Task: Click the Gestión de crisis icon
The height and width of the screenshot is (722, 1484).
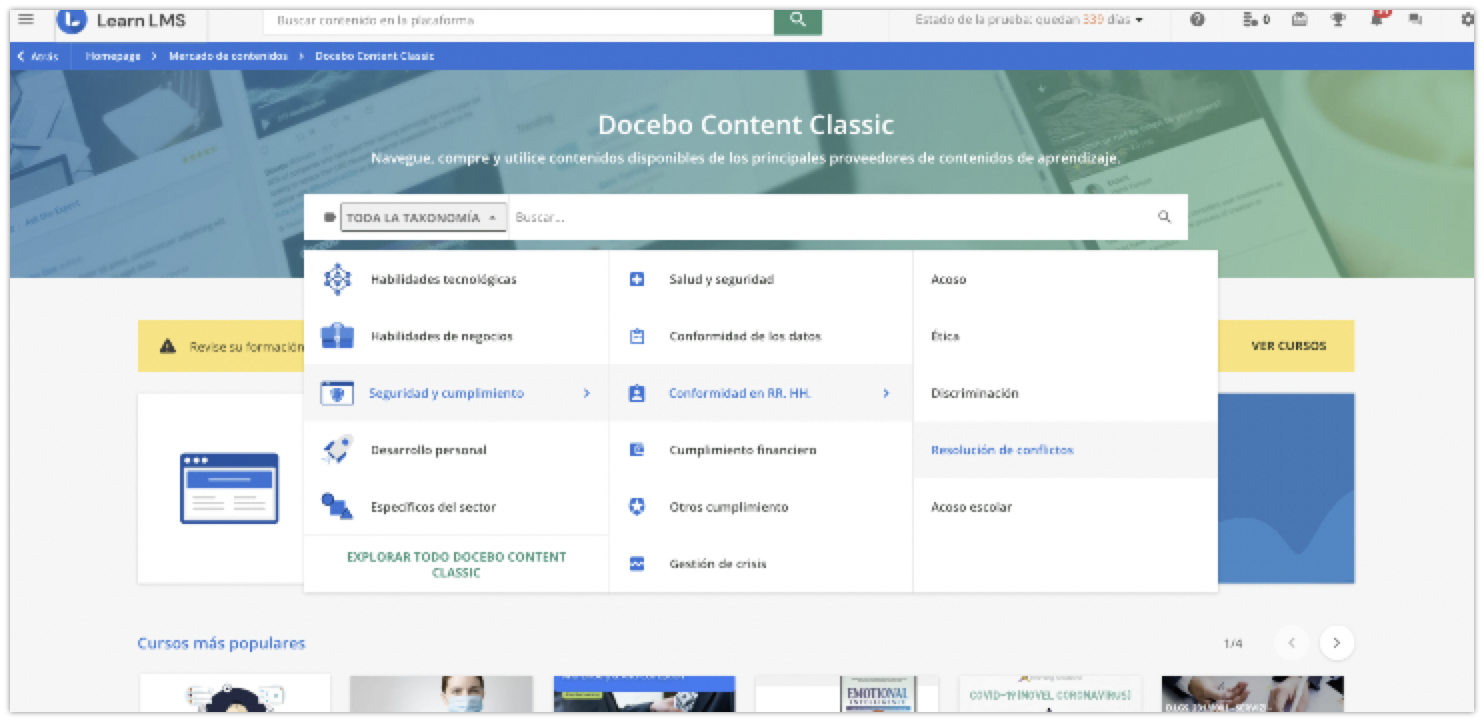Action: 637,564
